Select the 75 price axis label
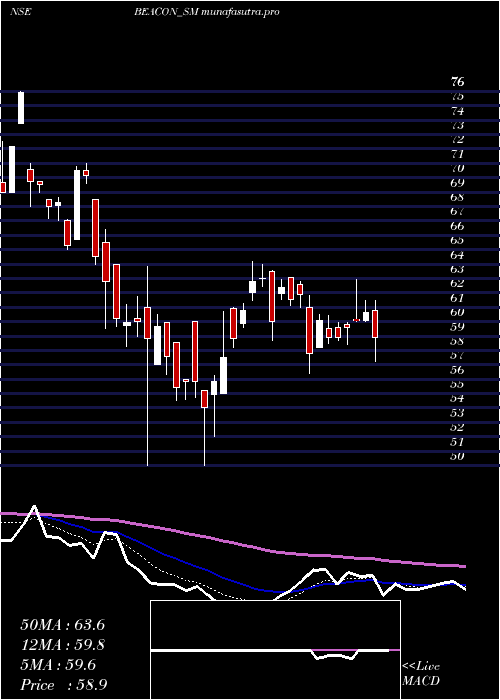Screen dimensions: 500x700 458,96
